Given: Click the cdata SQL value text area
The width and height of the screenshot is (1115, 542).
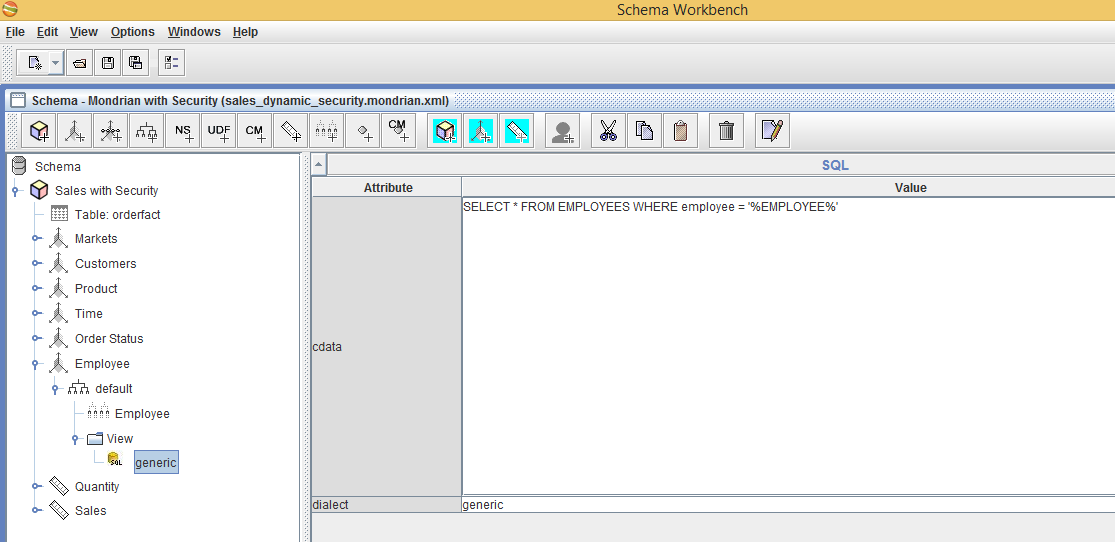Looking at the screenshot, I should (788, 346).
